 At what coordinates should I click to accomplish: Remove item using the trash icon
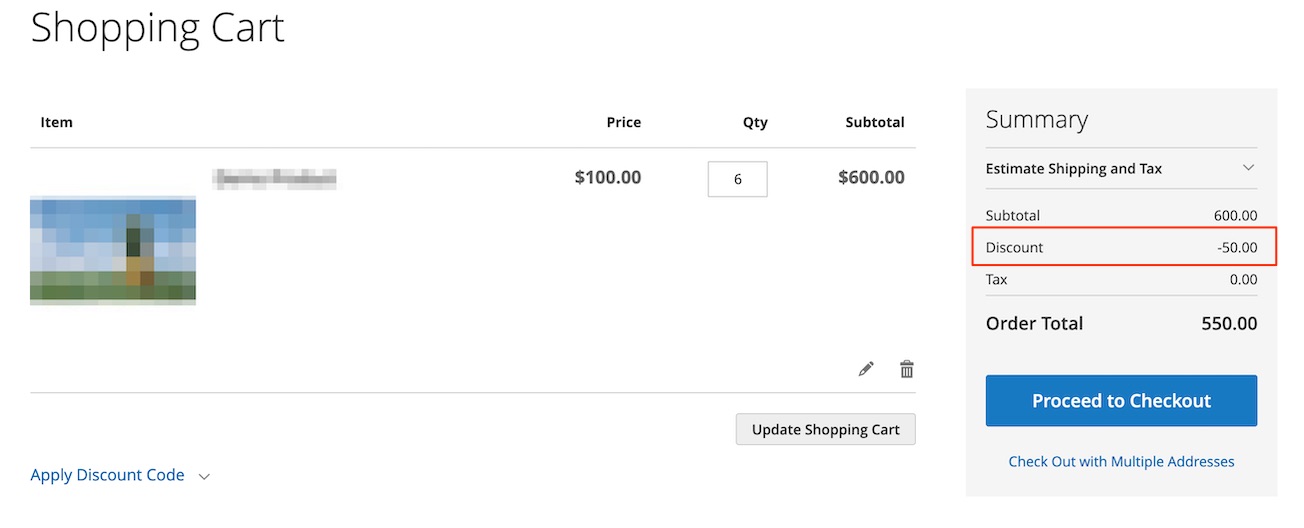(x=907, y=369)
